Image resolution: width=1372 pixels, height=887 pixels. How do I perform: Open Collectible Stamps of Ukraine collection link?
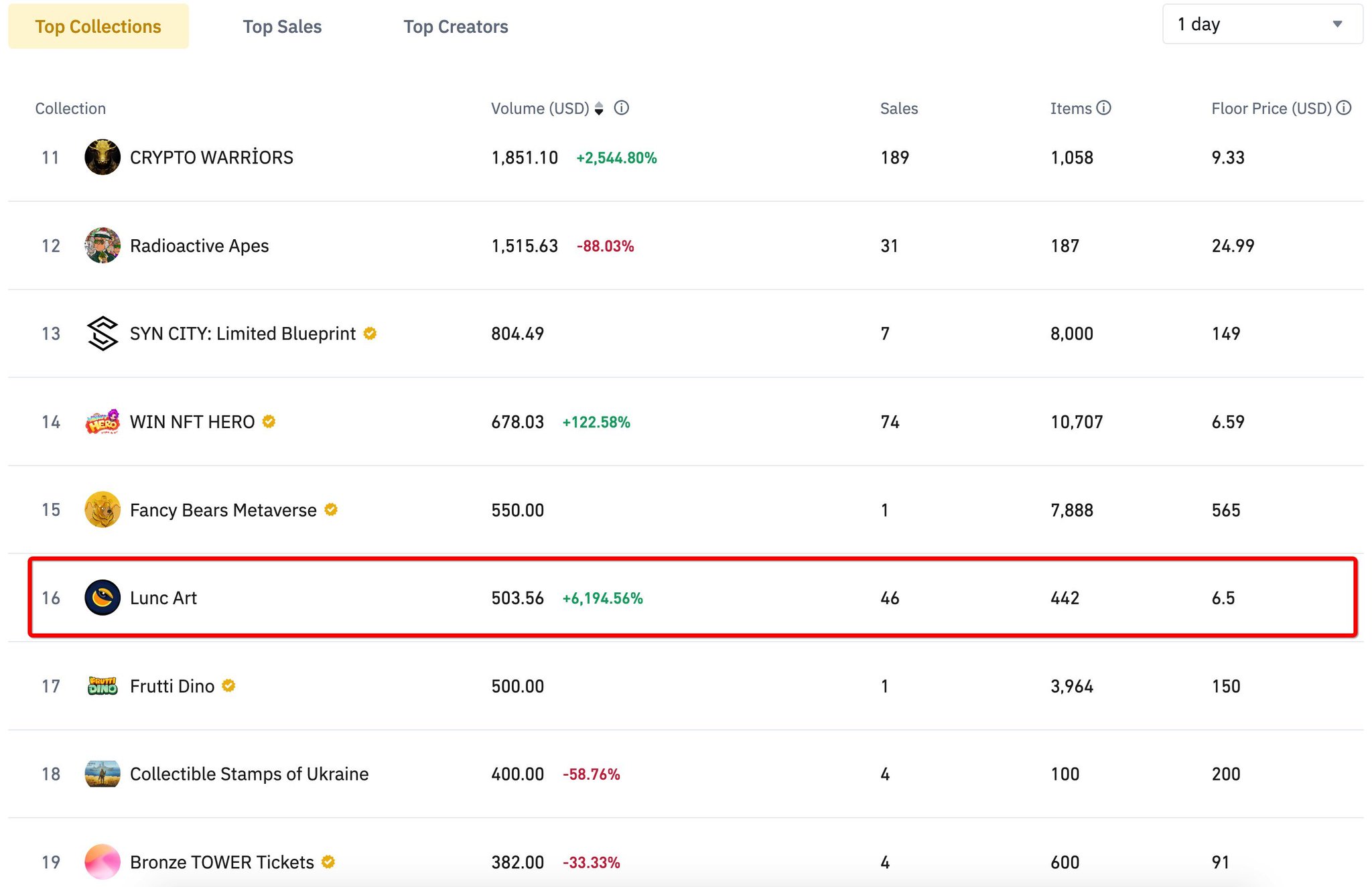(249, 774)
